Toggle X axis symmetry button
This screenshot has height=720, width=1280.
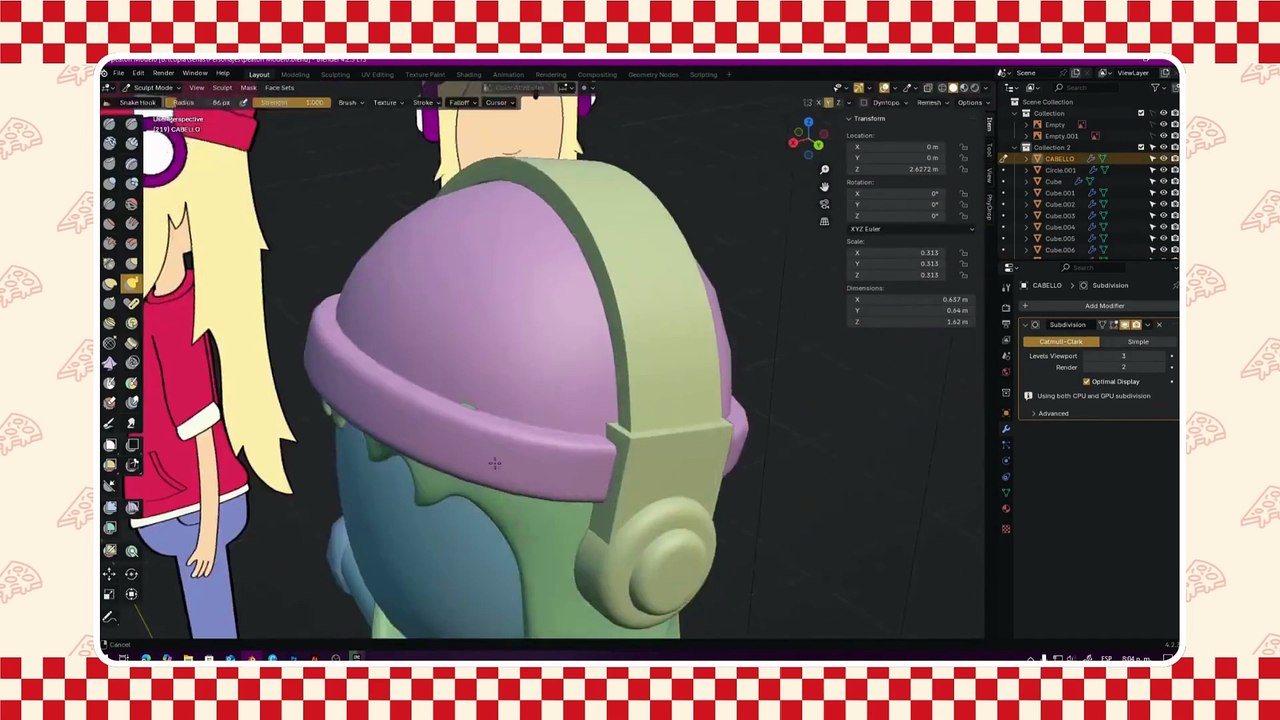pos(818,103)
